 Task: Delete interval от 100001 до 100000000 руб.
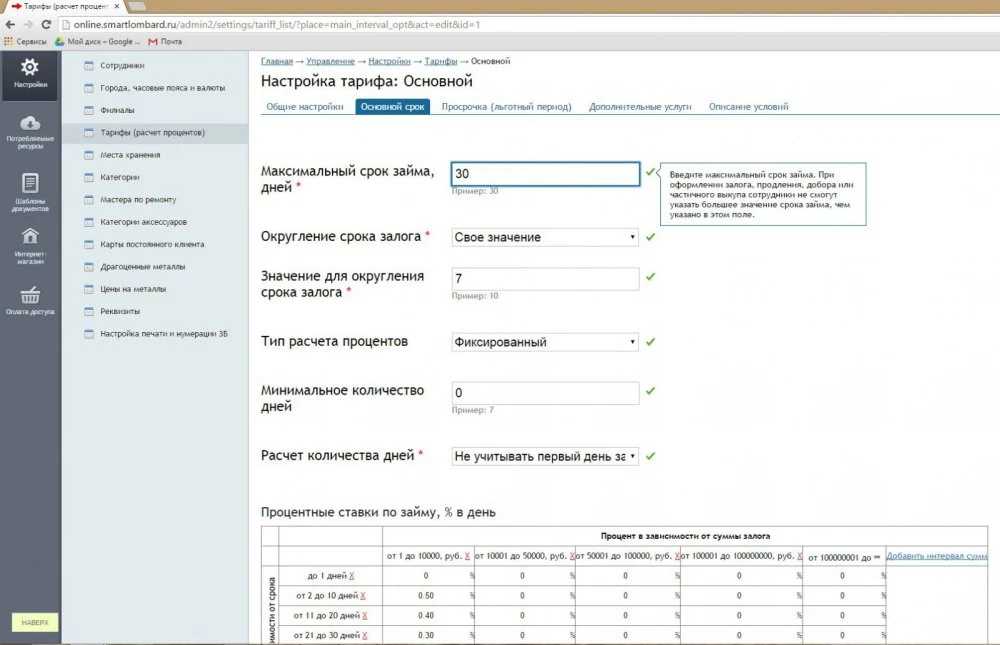tap(799, 556)
